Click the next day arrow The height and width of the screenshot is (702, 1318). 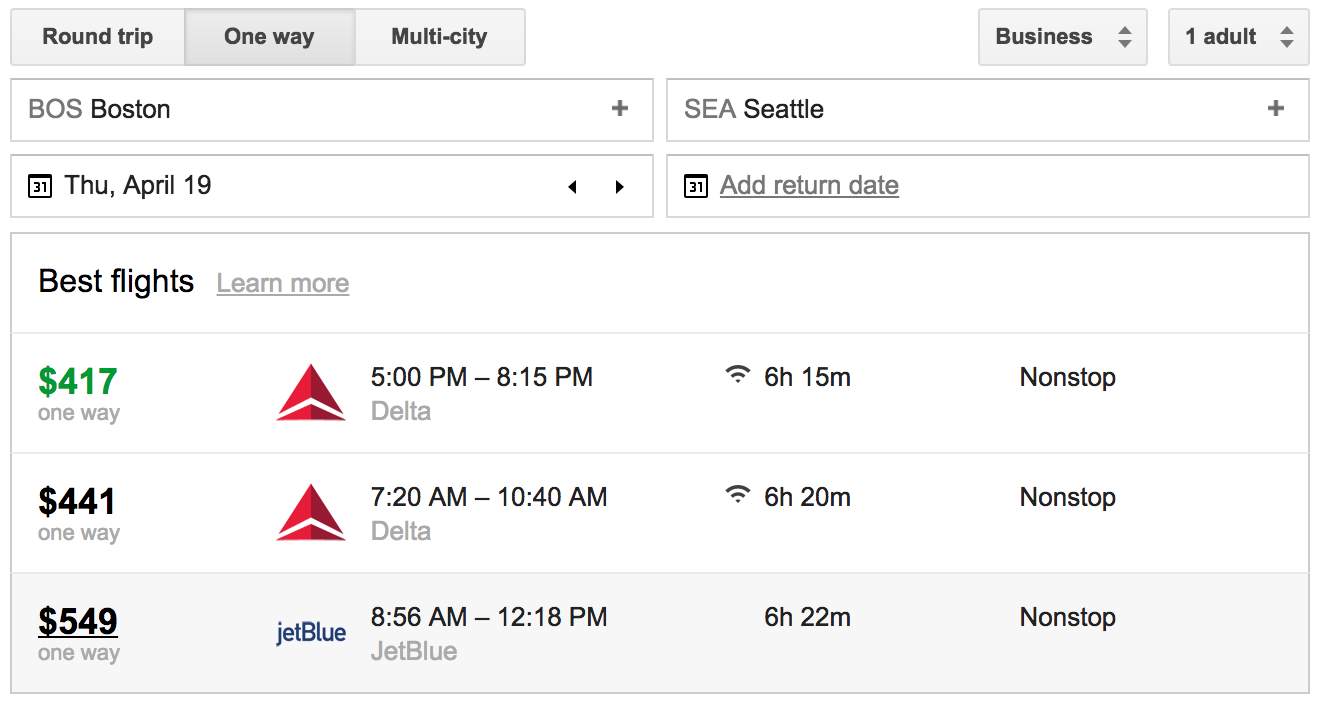tap(620, 187)
